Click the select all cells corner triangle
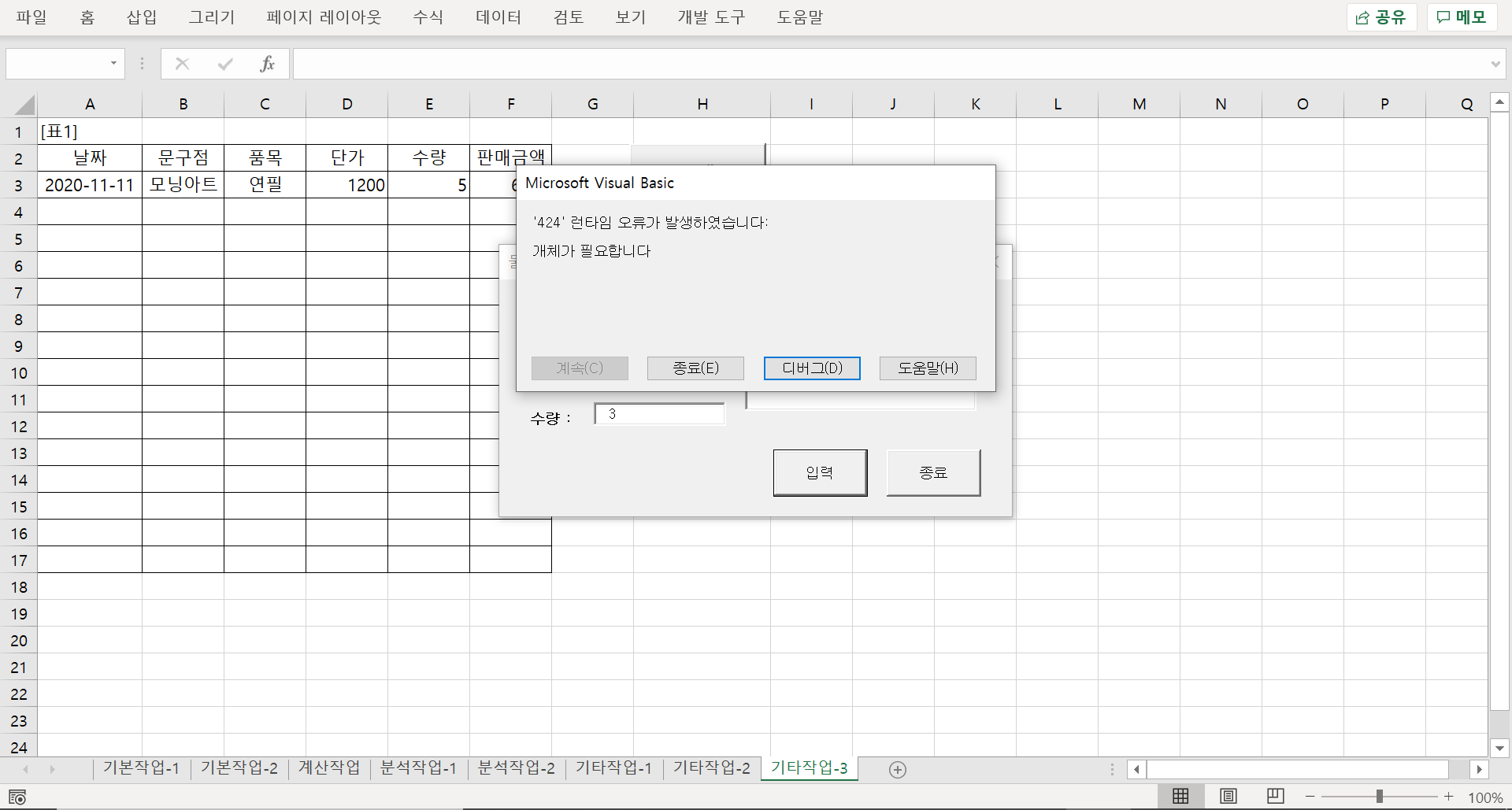This screenshot has width=1512, height=810. coord(25,105)
